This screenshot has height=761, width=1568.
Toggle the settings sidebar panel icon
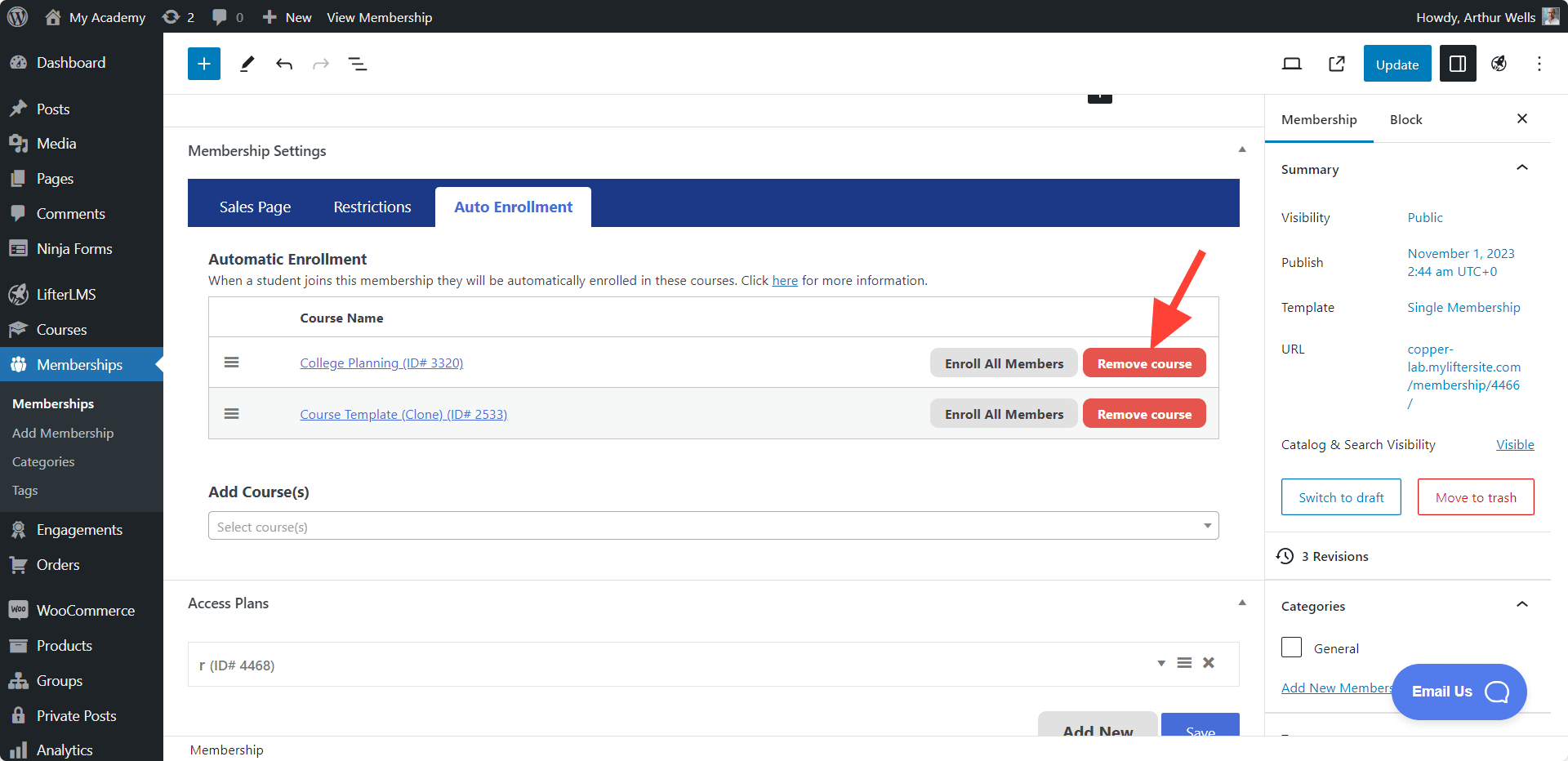click(1458, 64)
